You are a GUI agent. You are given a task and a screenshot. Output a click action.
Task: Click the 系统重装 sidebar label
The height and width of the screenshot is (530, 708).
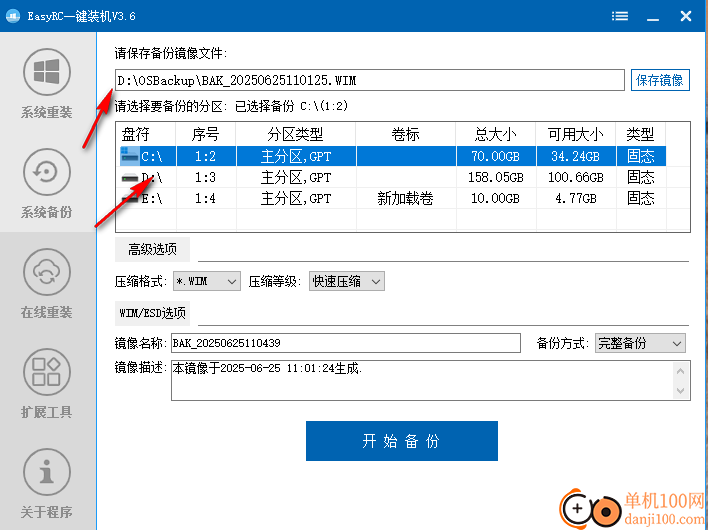click(x=47, y=112)
